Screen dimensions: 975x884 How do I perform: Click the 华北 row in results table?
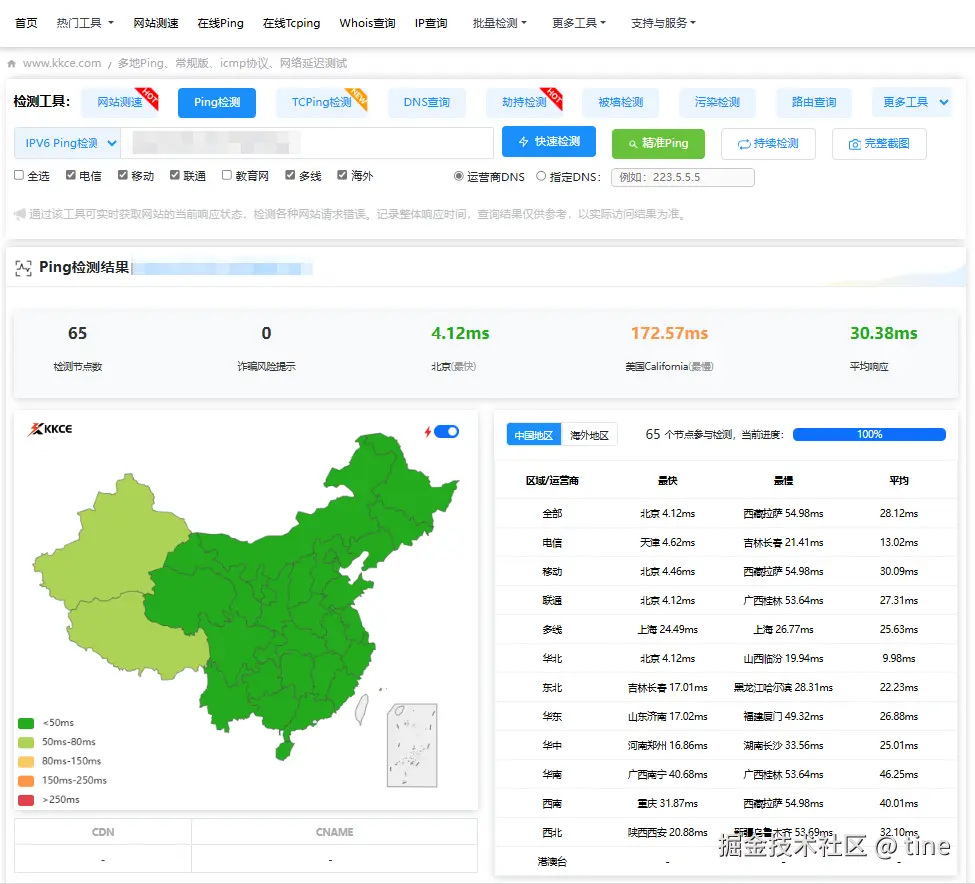726,658
